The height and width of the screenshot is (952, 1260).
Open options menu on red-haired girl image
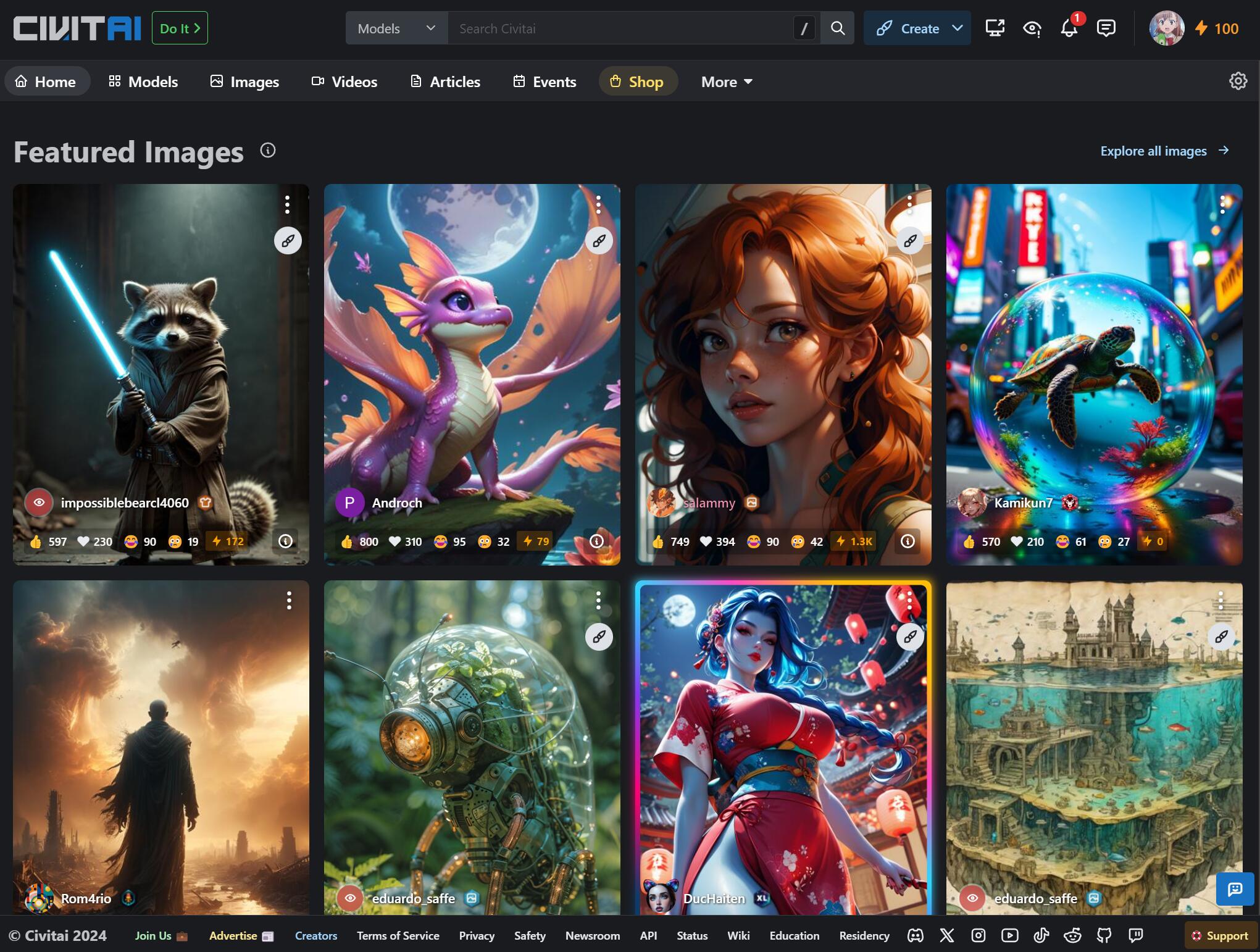[910, 204]
